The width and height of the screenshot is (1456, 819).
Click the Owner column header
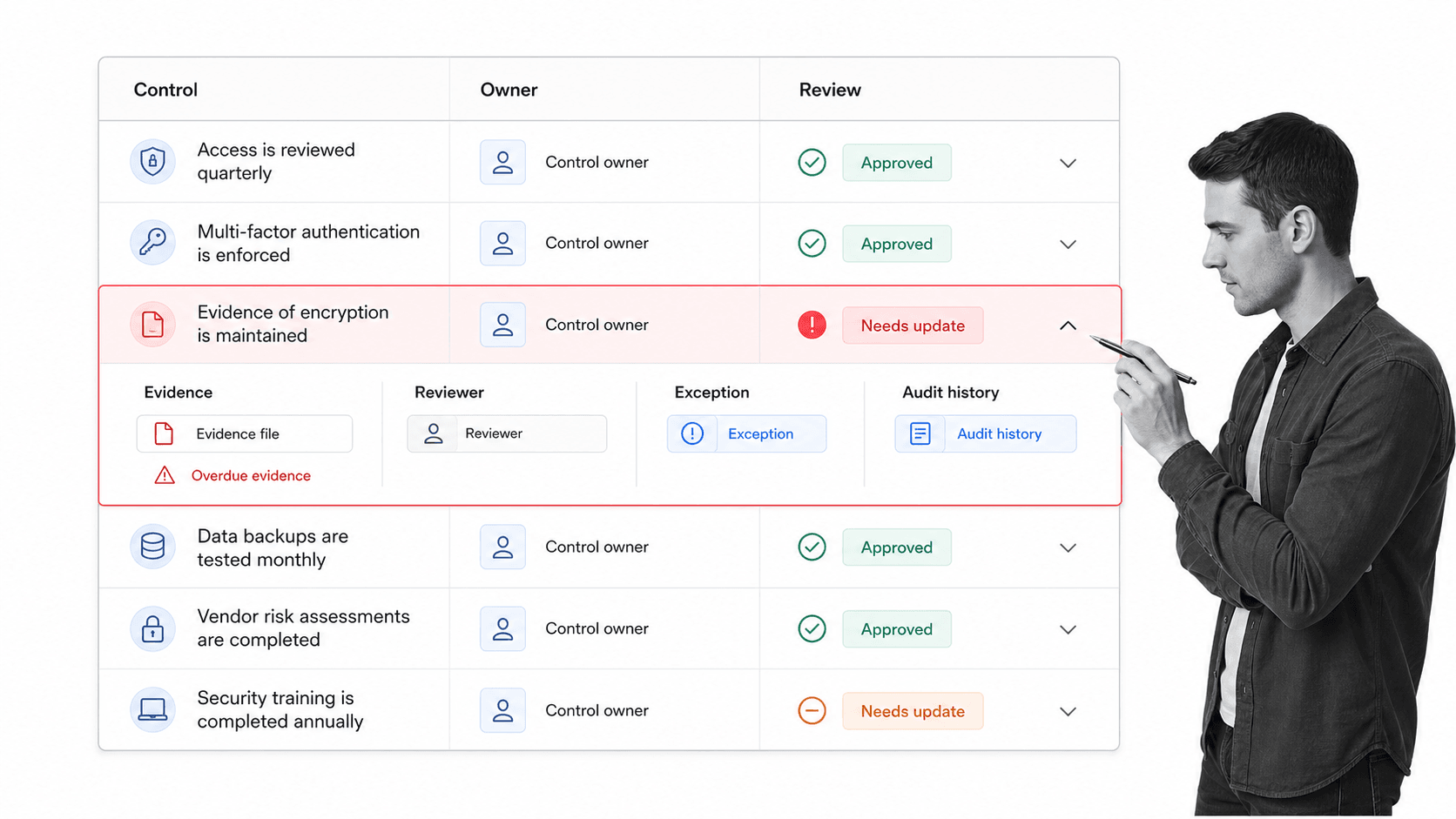point(509,90)
